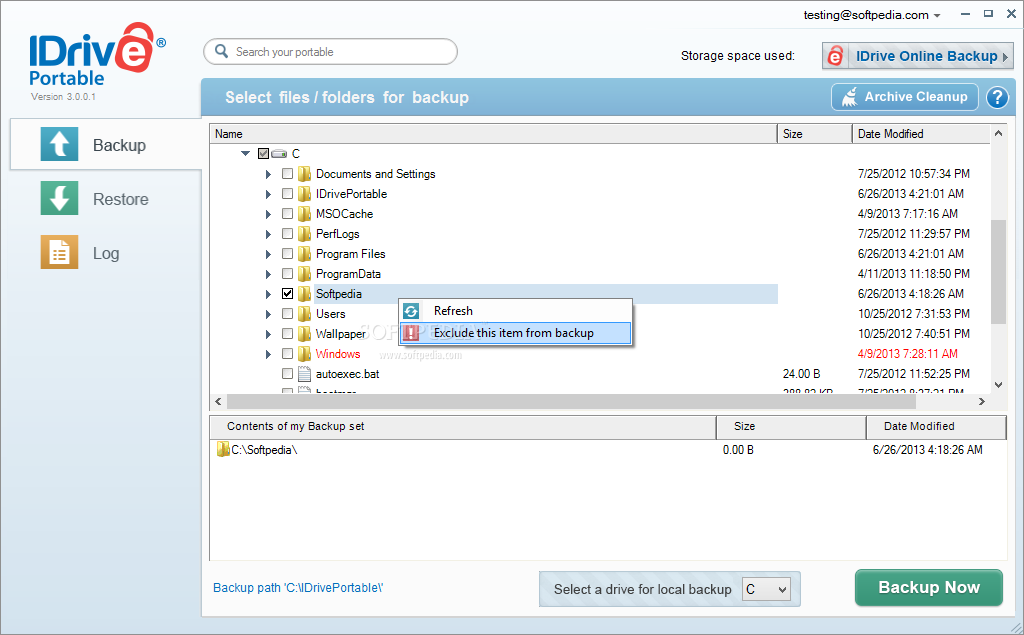This screenshot has height=635, width=1024.
Task: Check the MSOCache checkbox
Action: (287, 214)
